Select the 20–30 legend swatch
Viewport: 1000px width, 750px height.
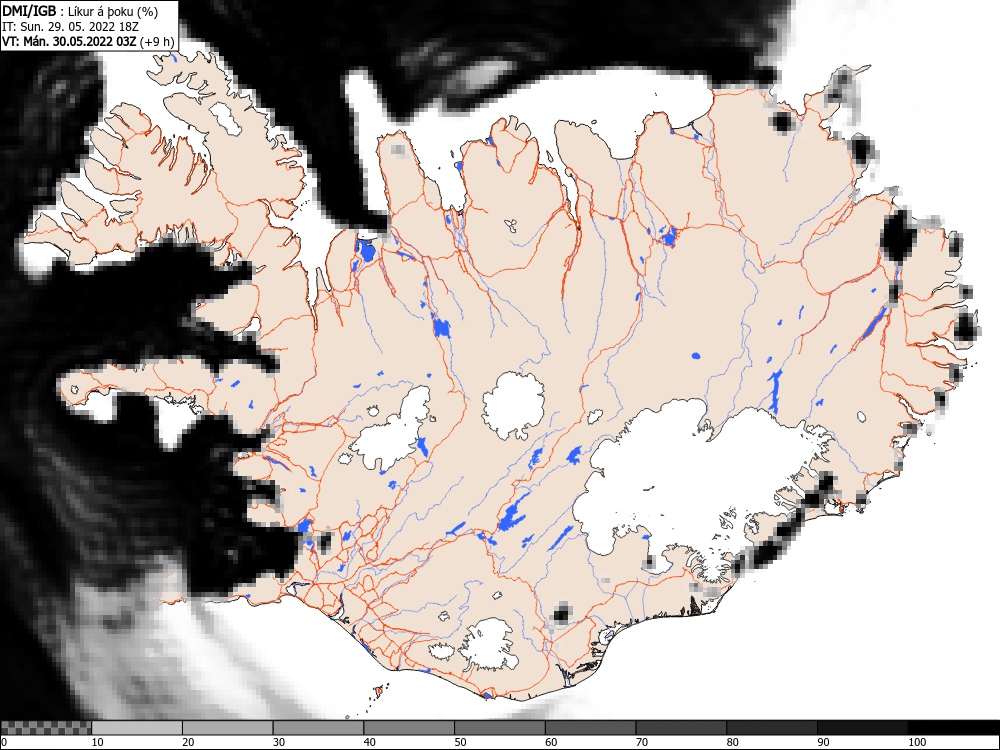coord(228,728)
